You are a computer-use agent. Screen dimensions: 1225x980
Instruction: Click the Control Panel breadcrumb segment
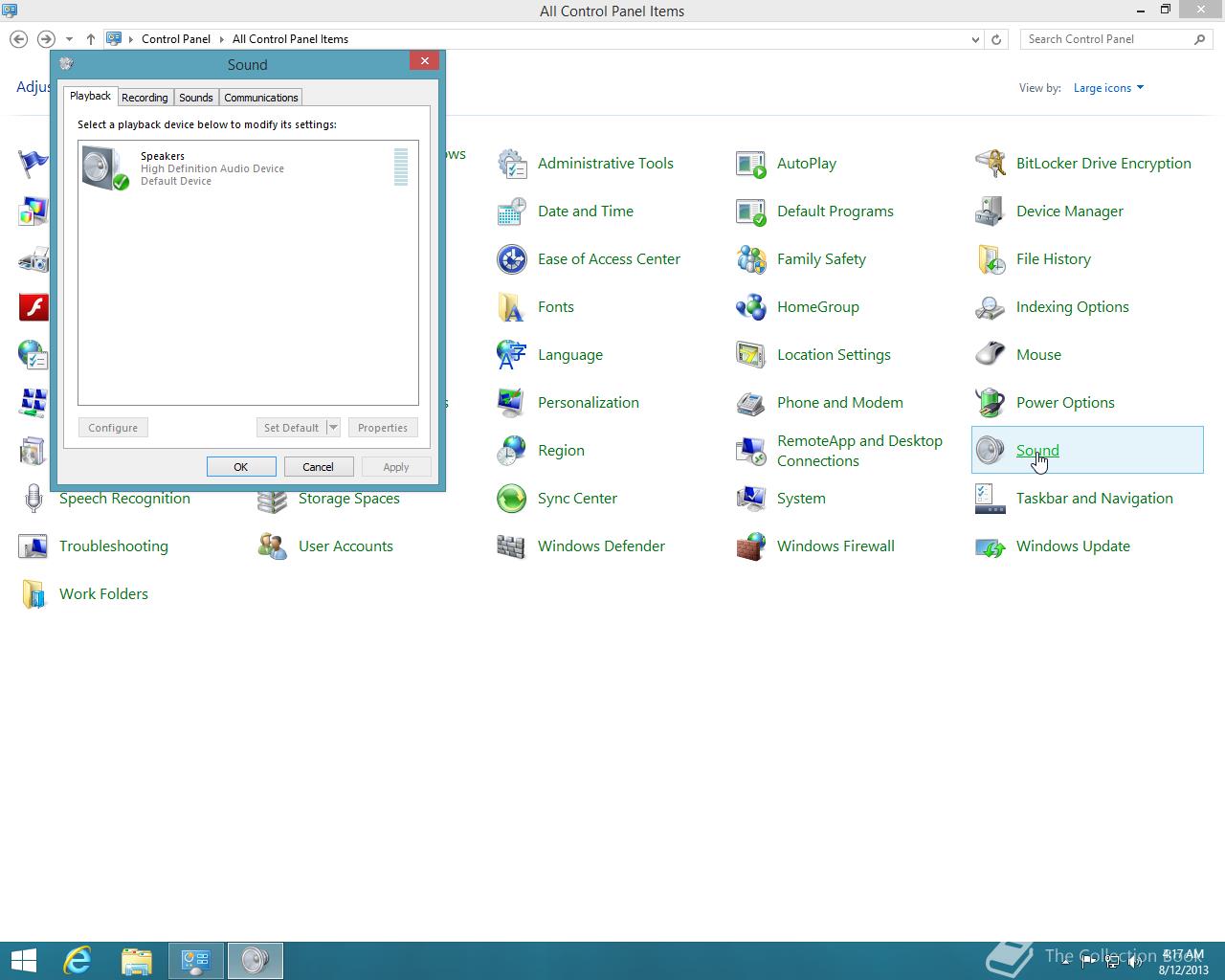click(176, 39)
